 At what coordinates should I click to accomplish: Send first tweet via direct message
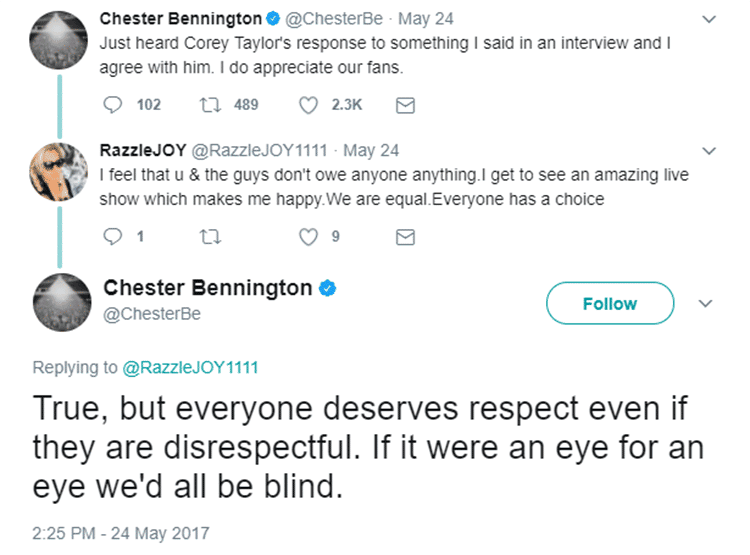406,104
